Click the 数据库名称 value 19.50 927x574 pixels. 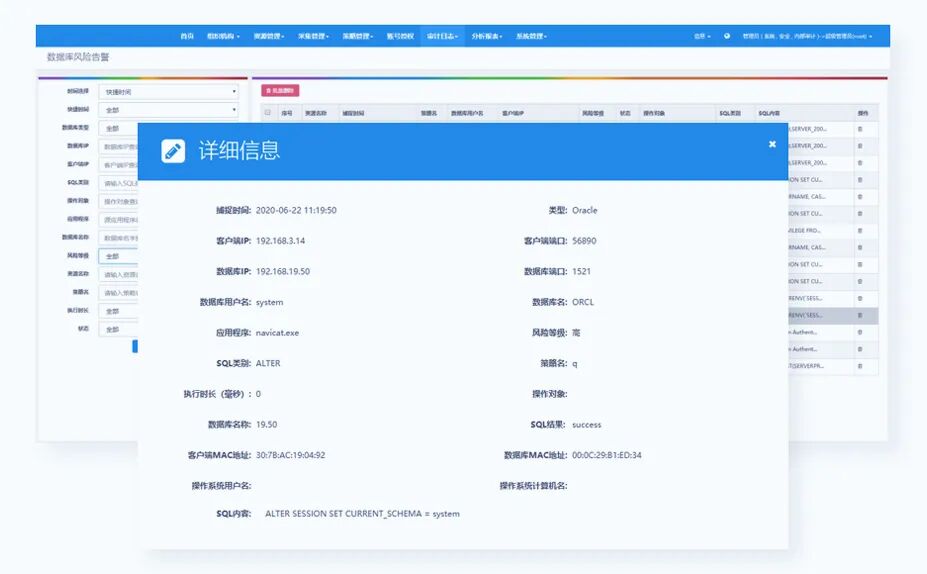point(266,424)
